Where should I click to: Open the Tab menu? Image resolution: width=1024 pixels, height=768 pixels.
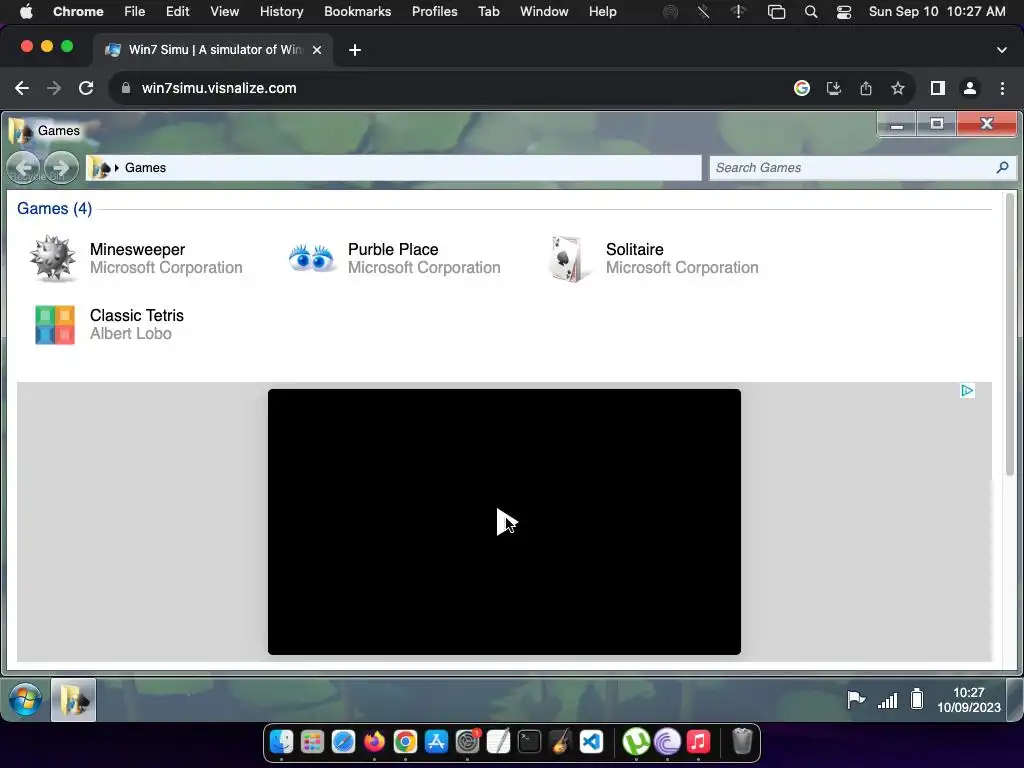click(488, 12)
